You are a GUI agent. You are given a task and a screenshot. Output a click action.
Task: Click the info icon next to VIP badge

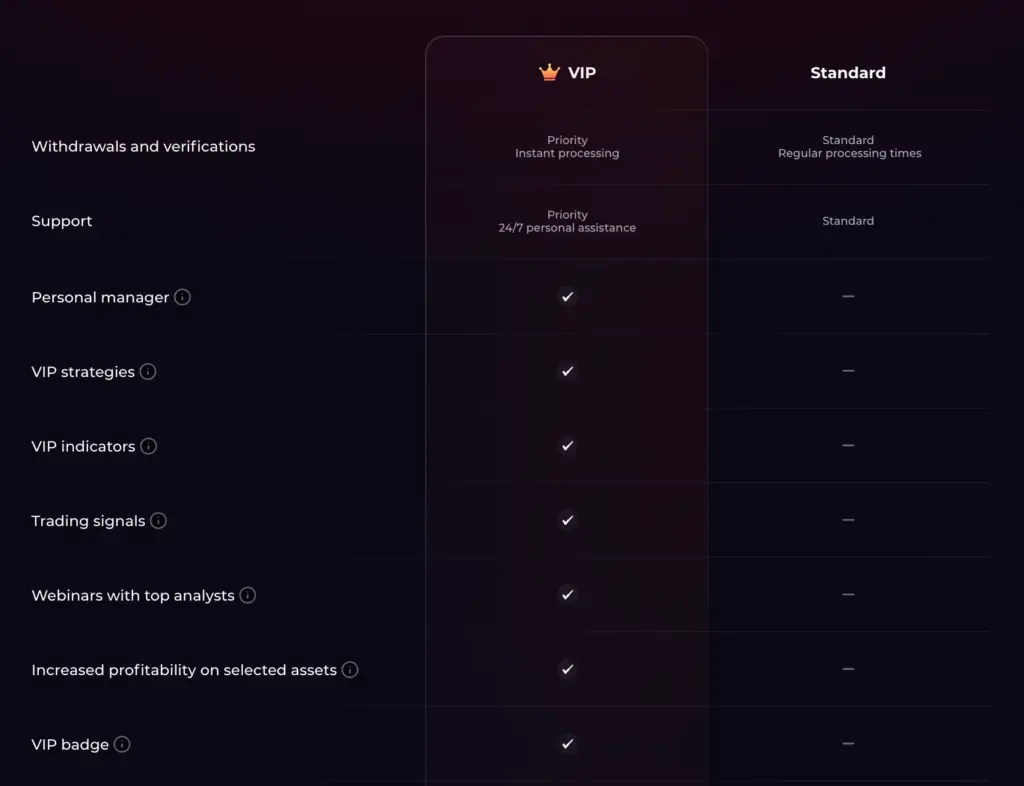click(x=122, y=744)
